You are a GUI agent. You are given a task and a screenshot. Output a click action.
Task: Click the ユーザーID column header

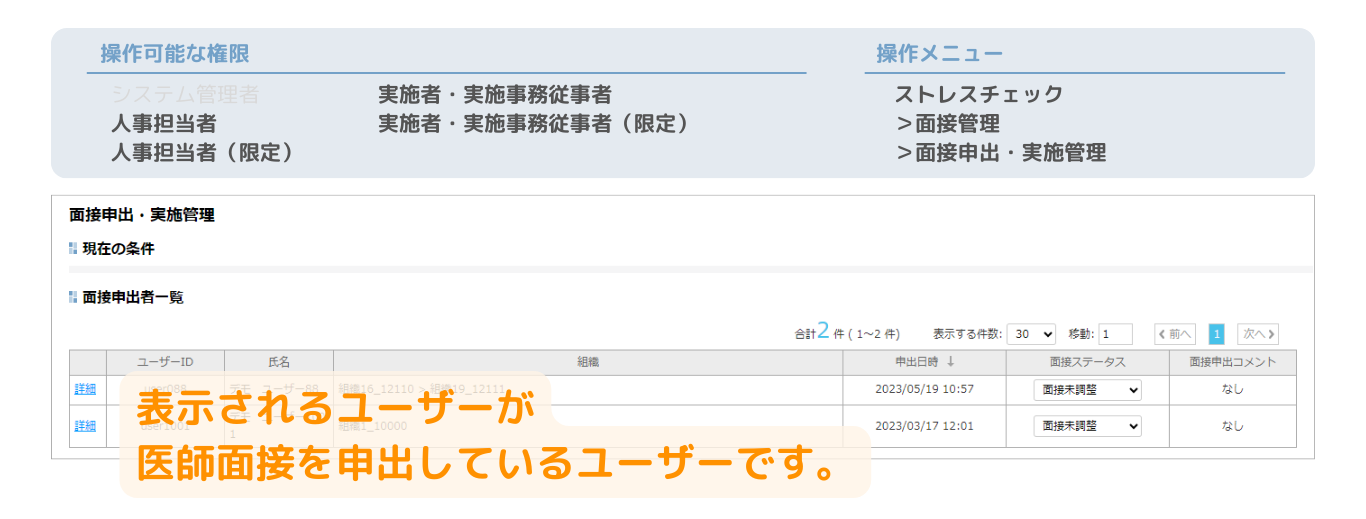[x=165, y=362]
